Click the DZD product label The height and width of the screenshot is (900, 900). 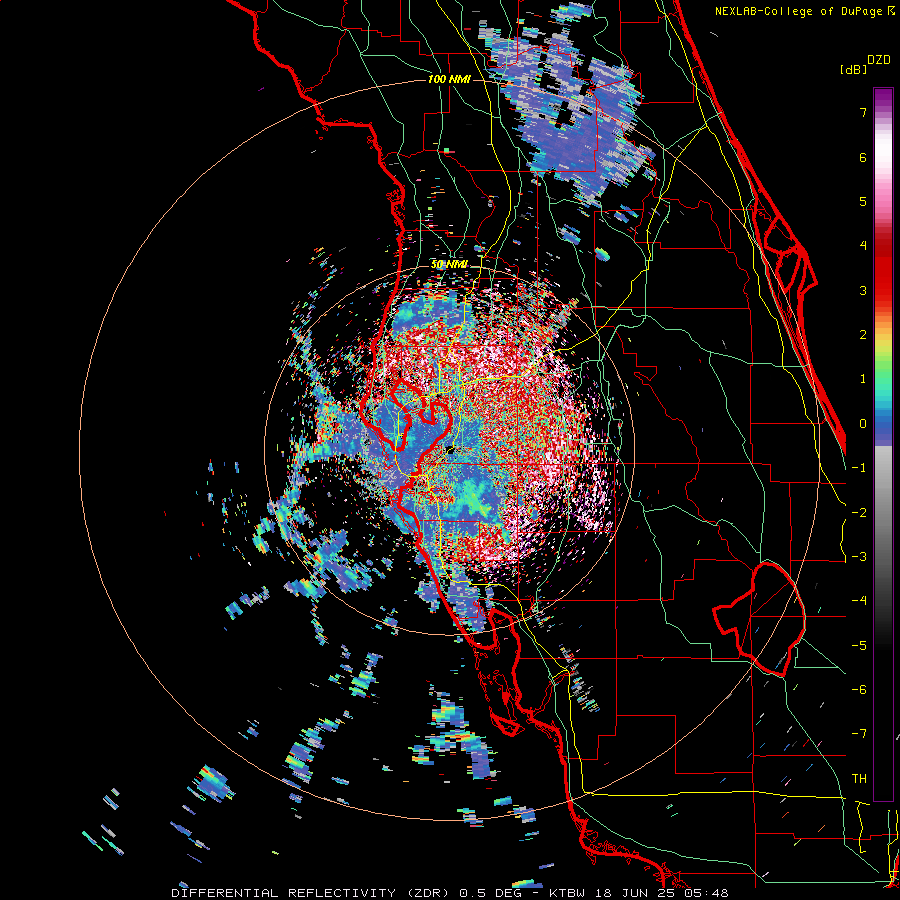[x=879, y=60]
